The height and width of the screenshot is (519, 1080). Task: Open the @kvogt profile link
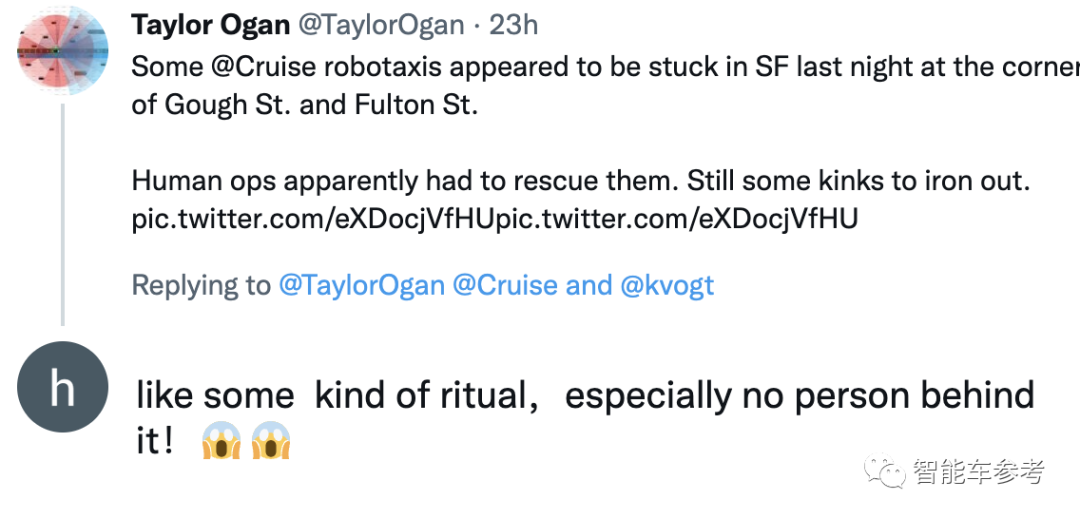pyautogui.click(x=667, y=285)
